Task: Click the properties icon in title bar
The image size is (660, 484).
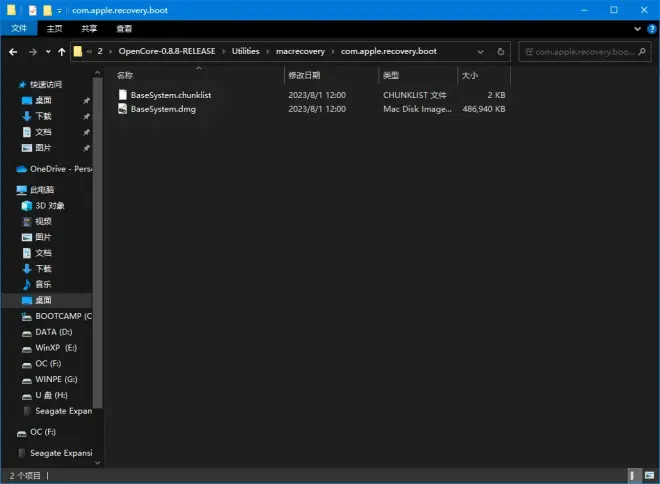Action: pyautogui.click(x=33, y=10)
